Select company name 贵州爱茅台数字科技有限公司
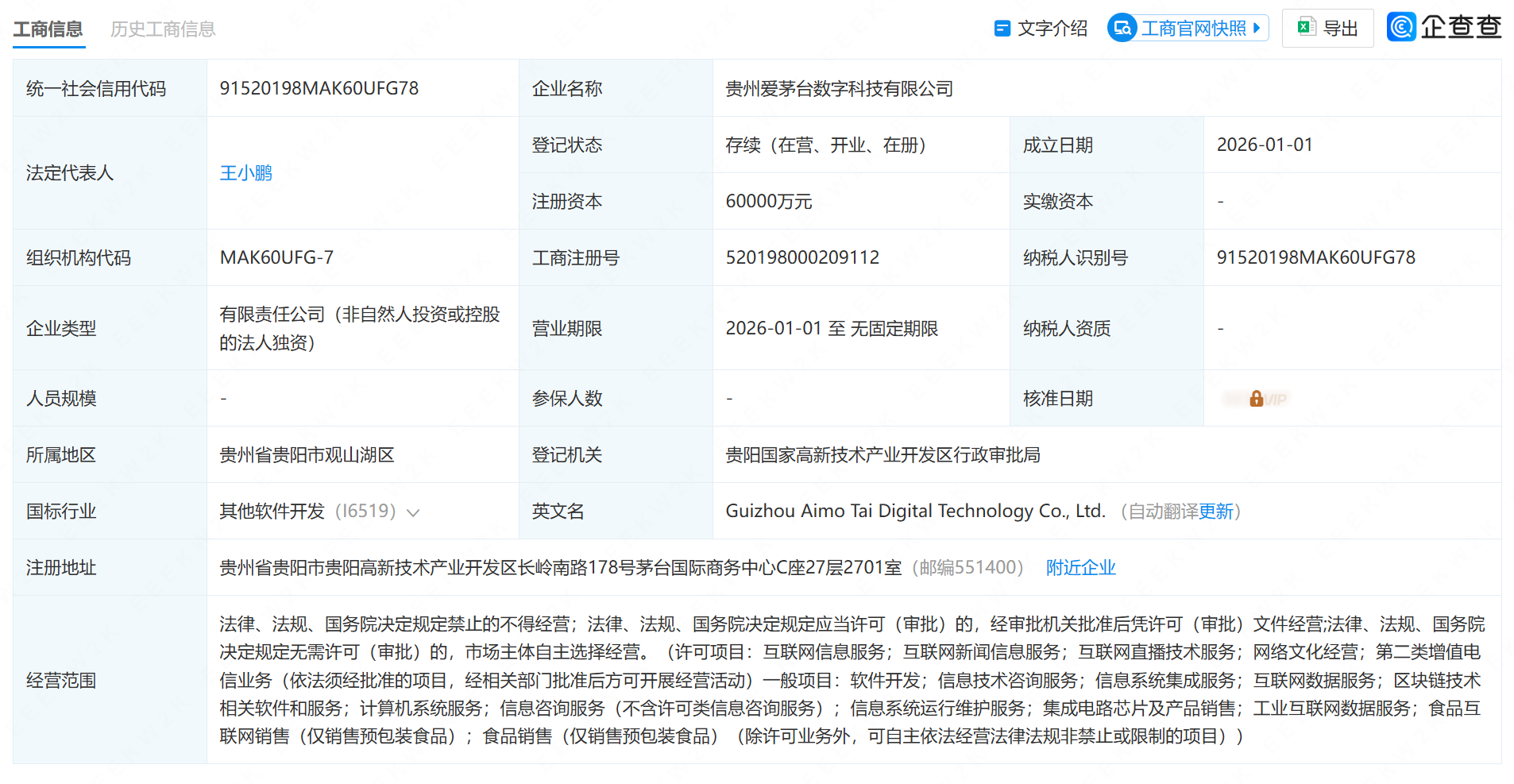 tap(839, 89)
